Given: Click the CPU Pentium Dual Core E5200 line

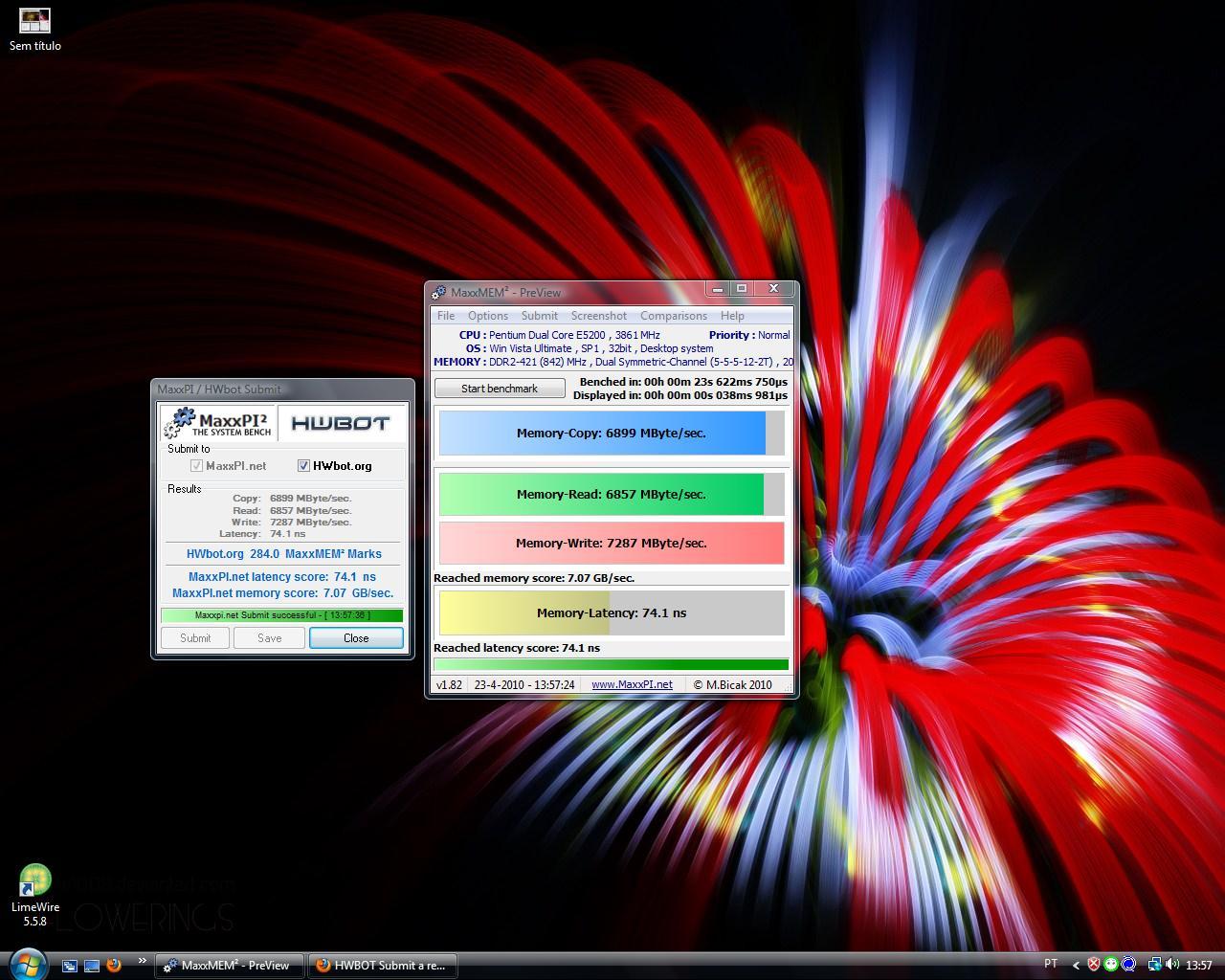Looking at the screenshot, I should [x=560, y=335].
